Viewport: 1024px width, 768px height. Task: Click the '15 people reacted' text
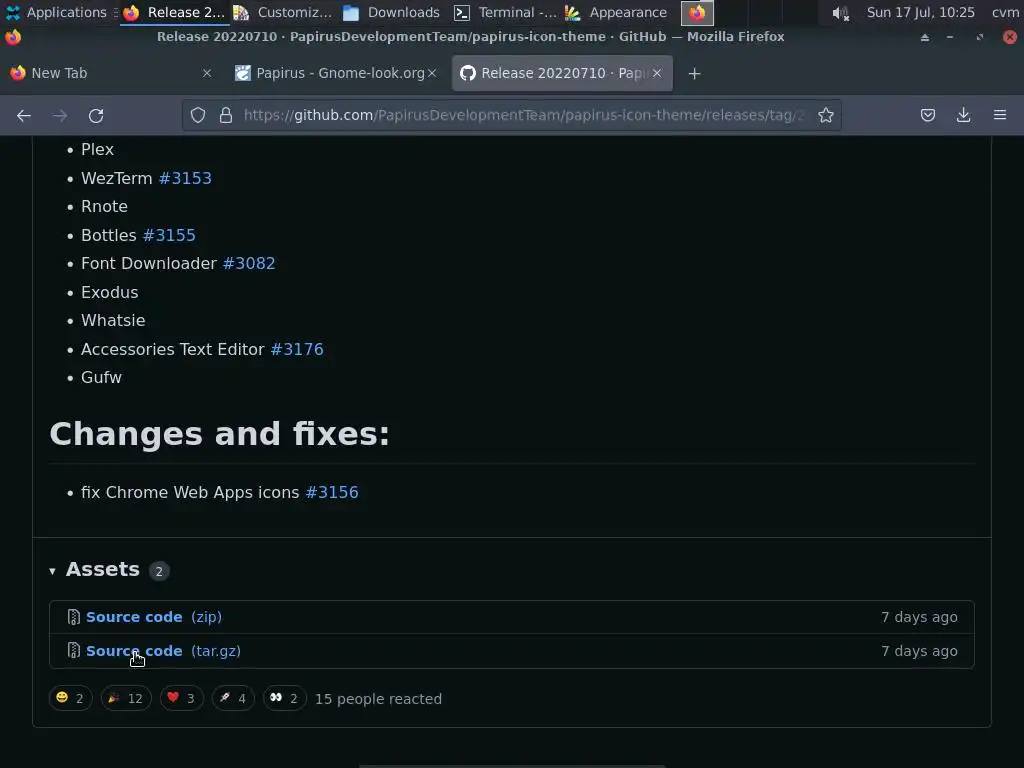pyautogui.click(x=378, y=699)
